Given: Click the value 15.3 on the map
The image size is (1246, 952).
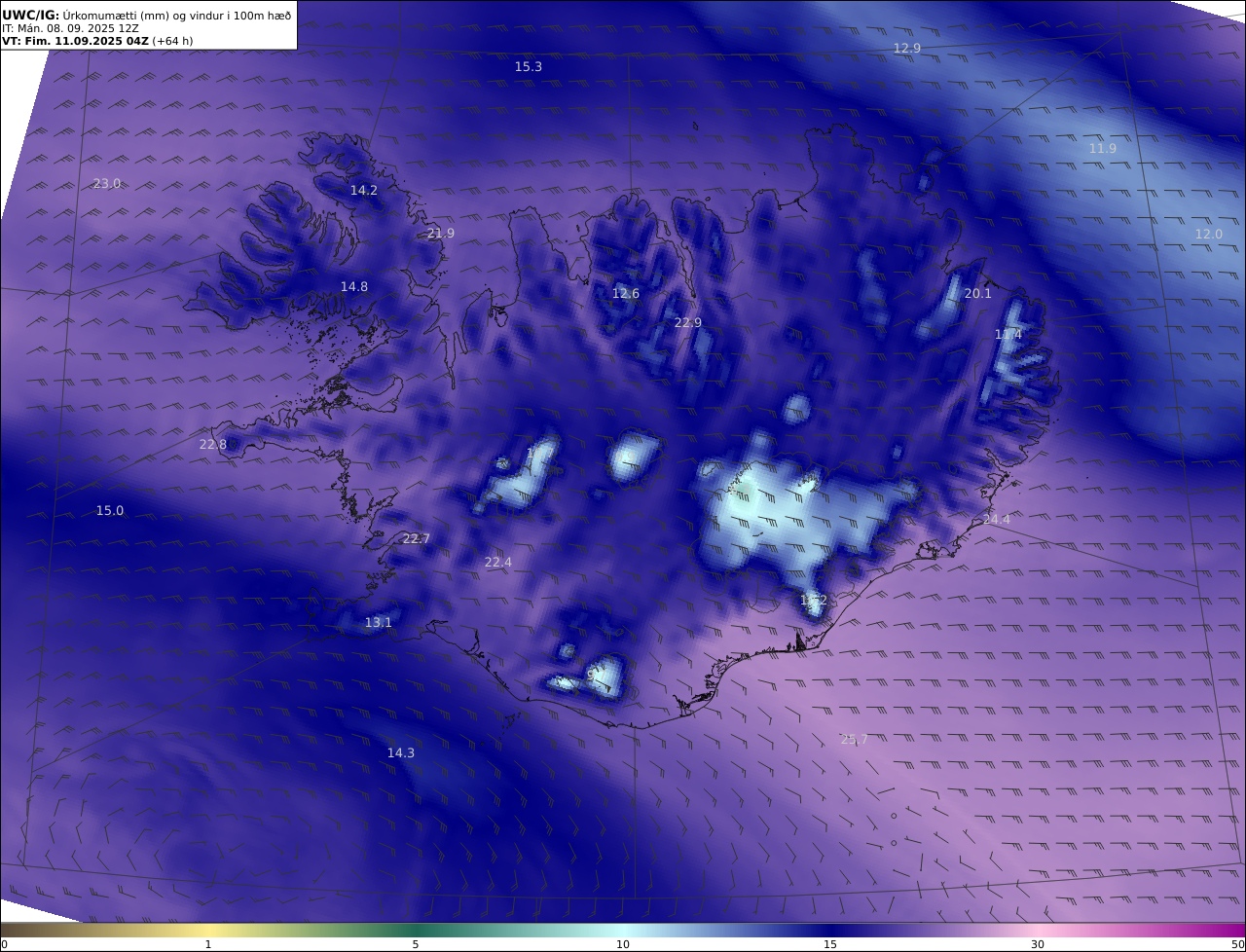Looking at the screenshot, I should [529, 67].
